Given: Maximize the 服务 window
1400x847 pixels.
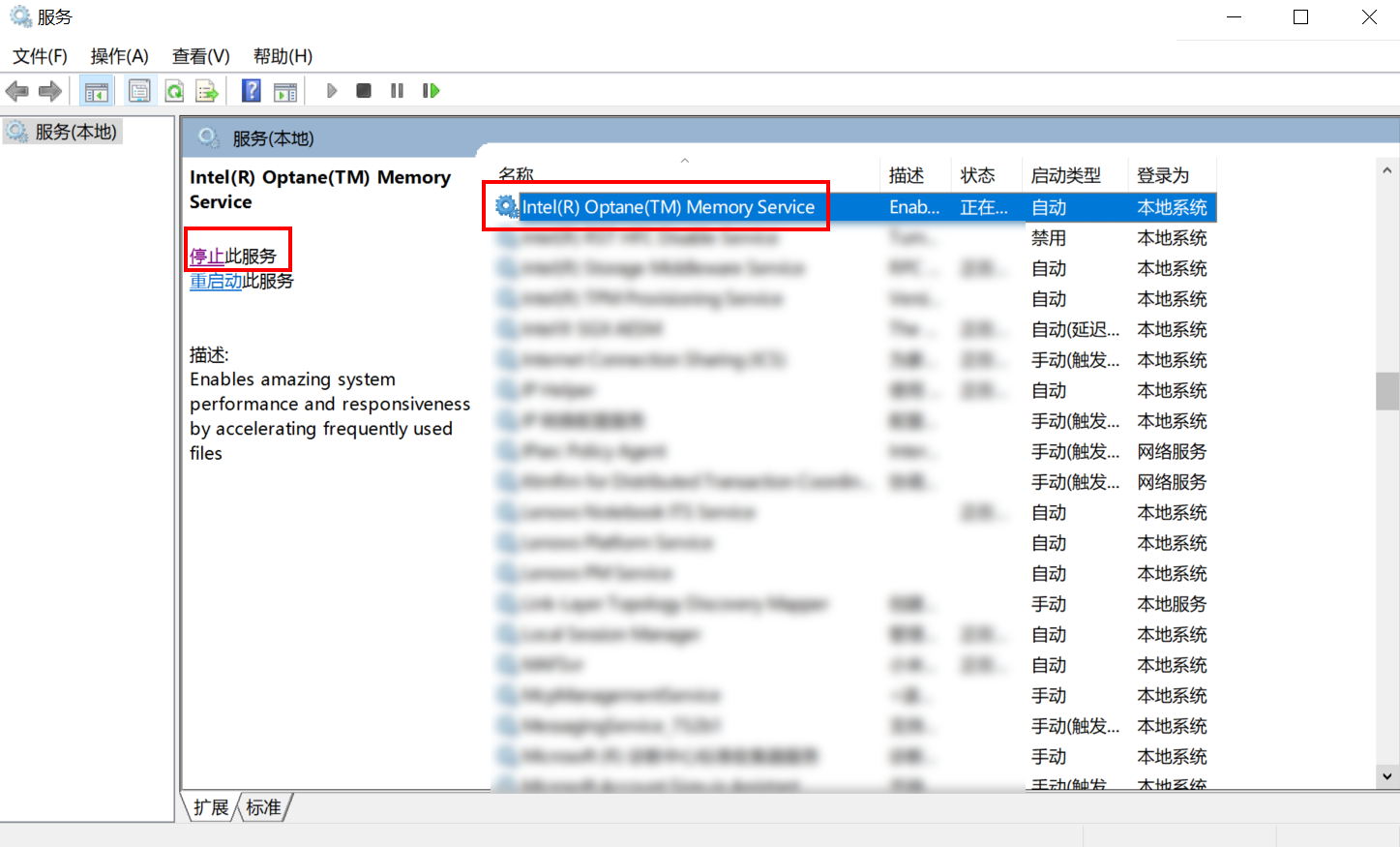Looking at the screenshot, I should click(x=1301, y=17).
